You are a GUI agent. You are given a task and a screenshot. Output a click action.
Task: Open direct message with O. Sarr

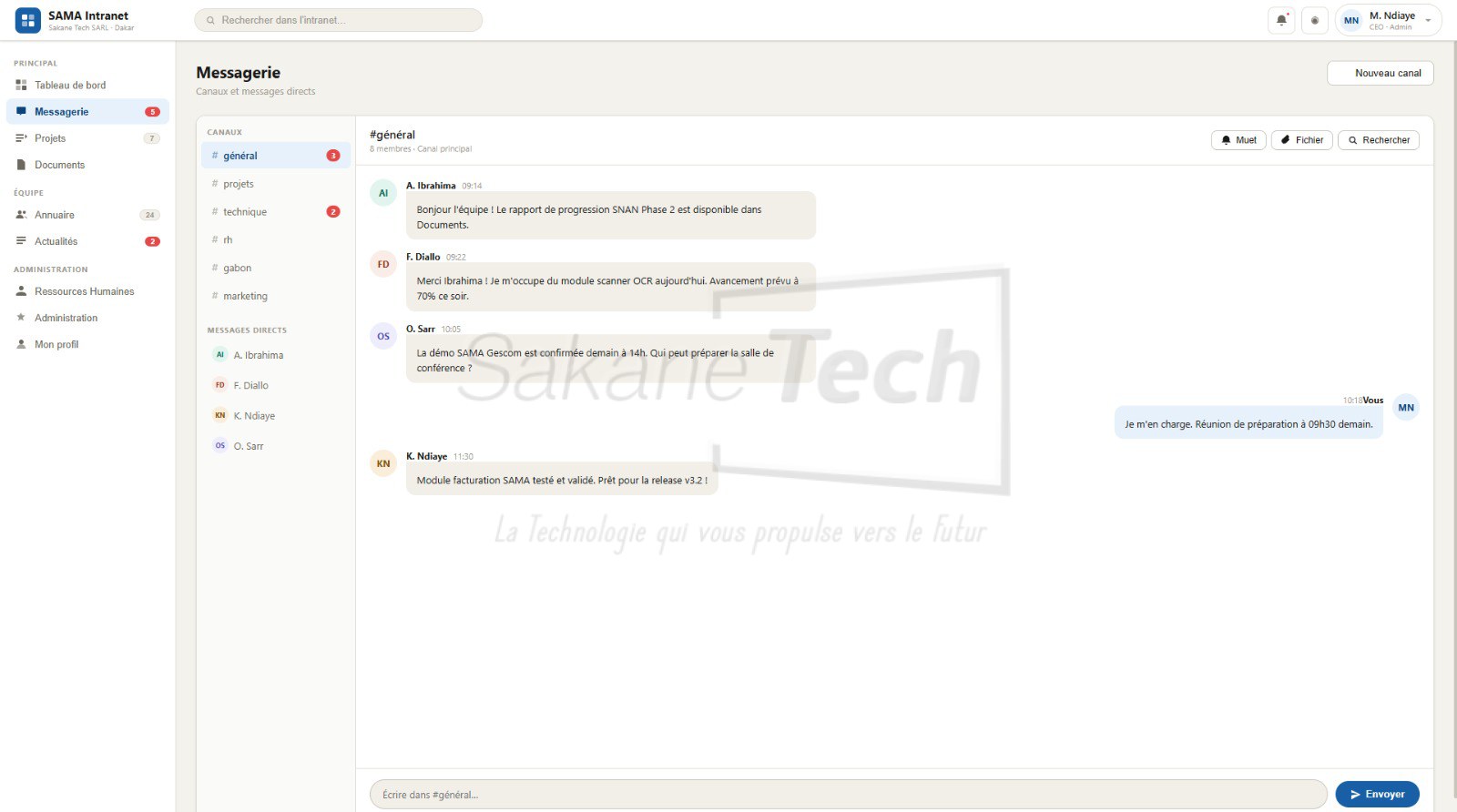pos(275,446)
